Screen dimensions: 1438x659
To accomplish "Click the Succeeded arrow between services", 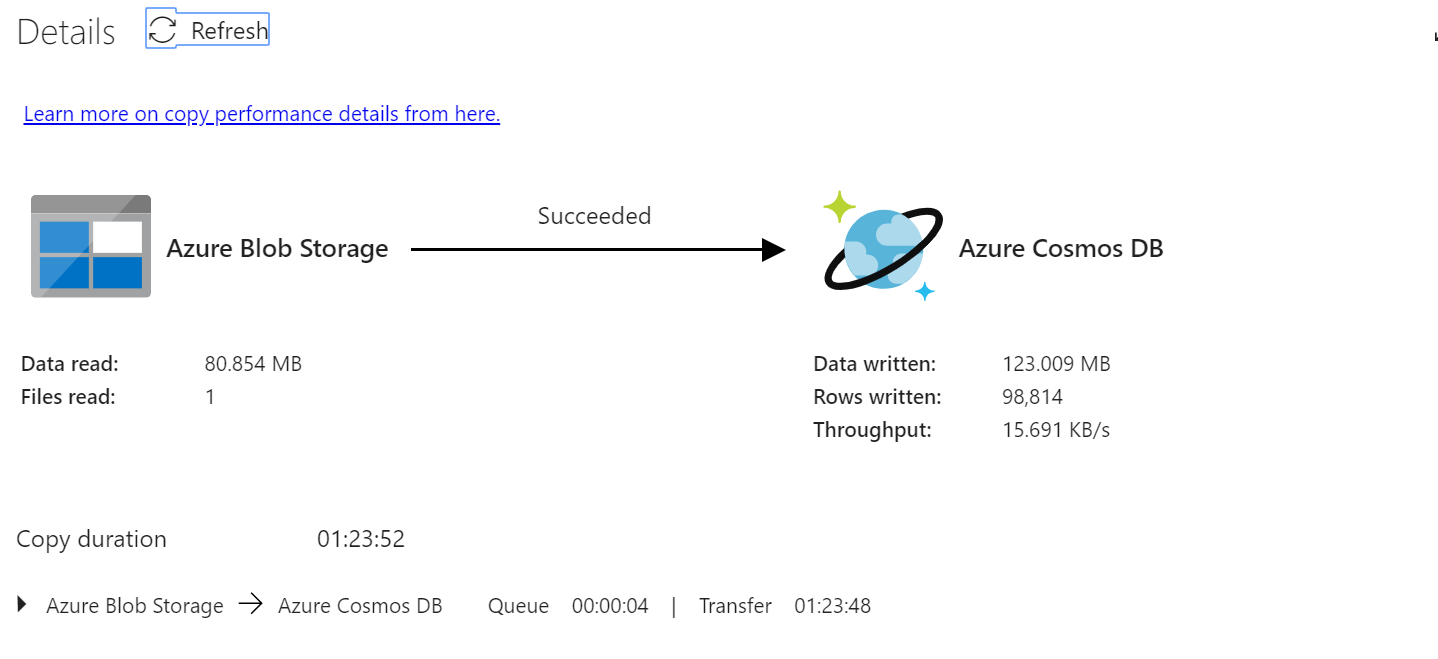I will tap(594, 247).
